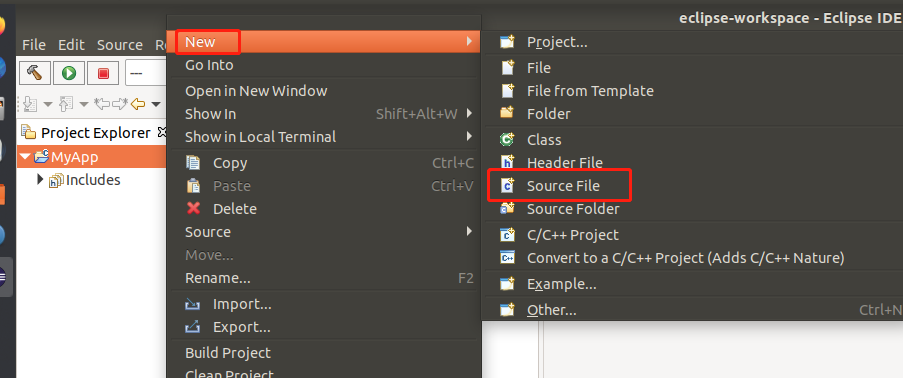Click the Source File icon

[507, 186]
